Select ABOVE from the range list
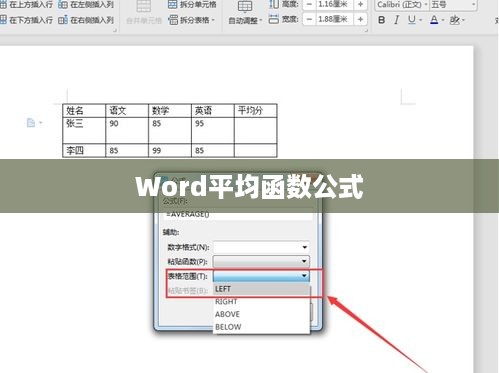The height and width of the screenshot is (373, 499). click(x=261, y=314)
